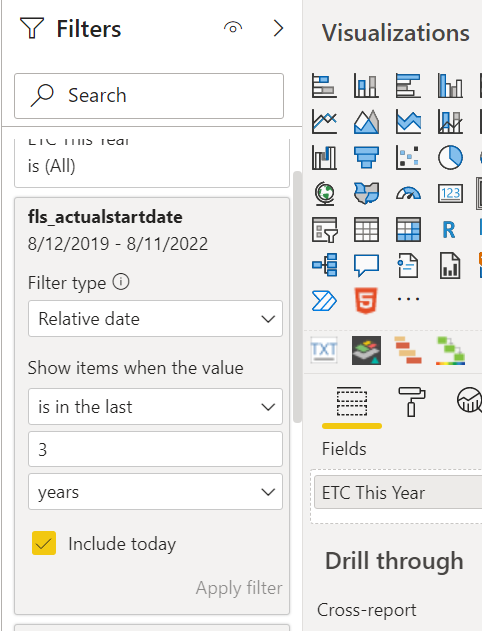Insert a Gauge visual

point(408,194)
